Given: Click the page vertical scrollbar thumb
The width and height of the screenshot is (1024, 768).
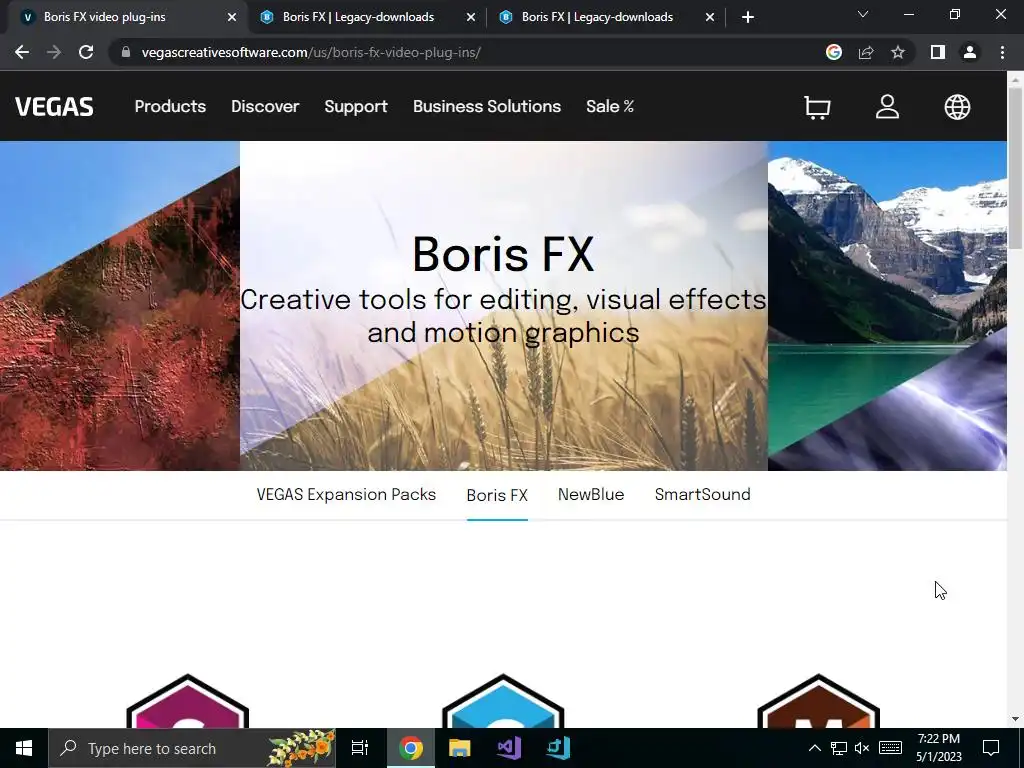Looking at the screenshot, I should point(1015,167).
